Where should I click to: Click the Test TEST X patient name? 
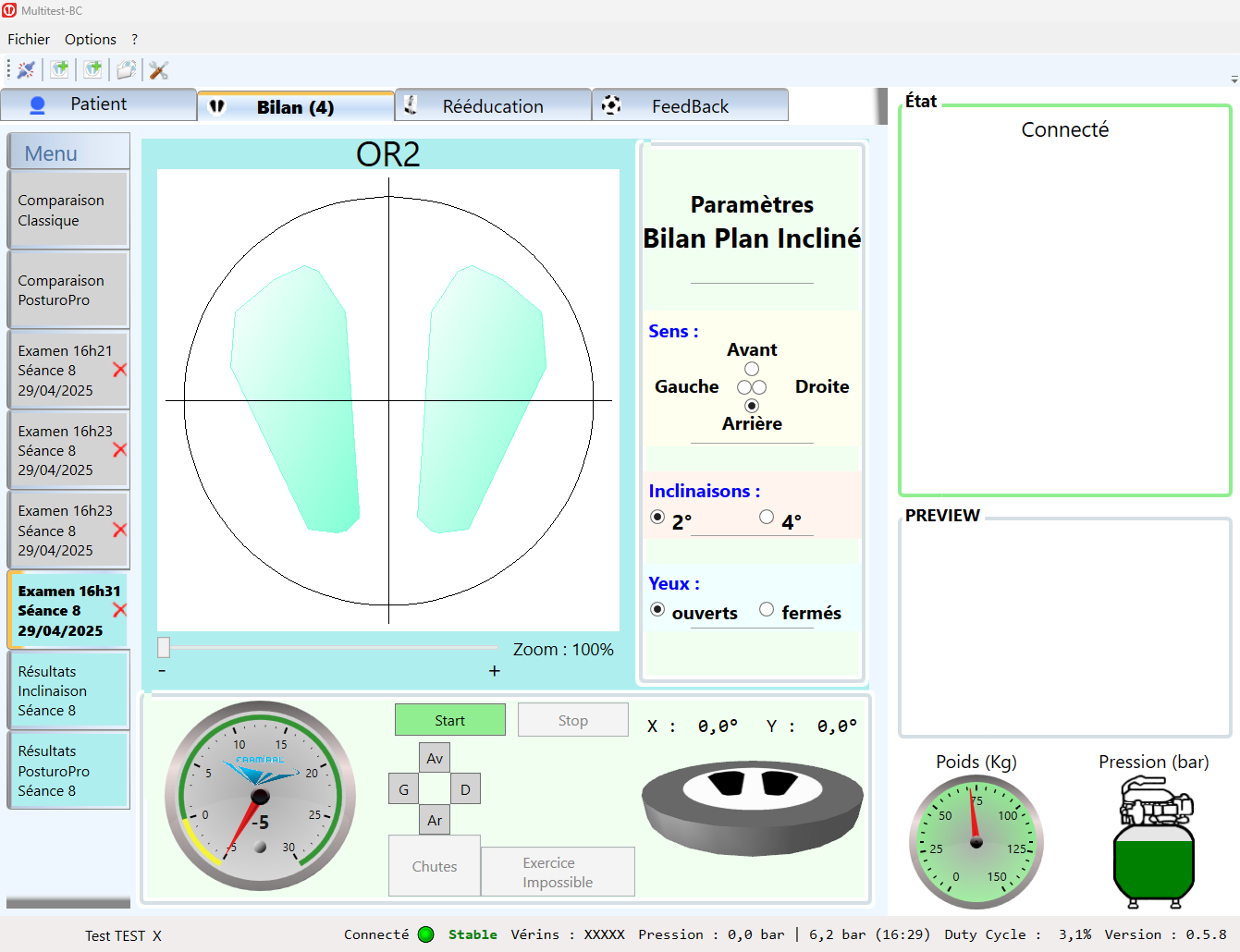pyautogui.click(x=123, y=935)
